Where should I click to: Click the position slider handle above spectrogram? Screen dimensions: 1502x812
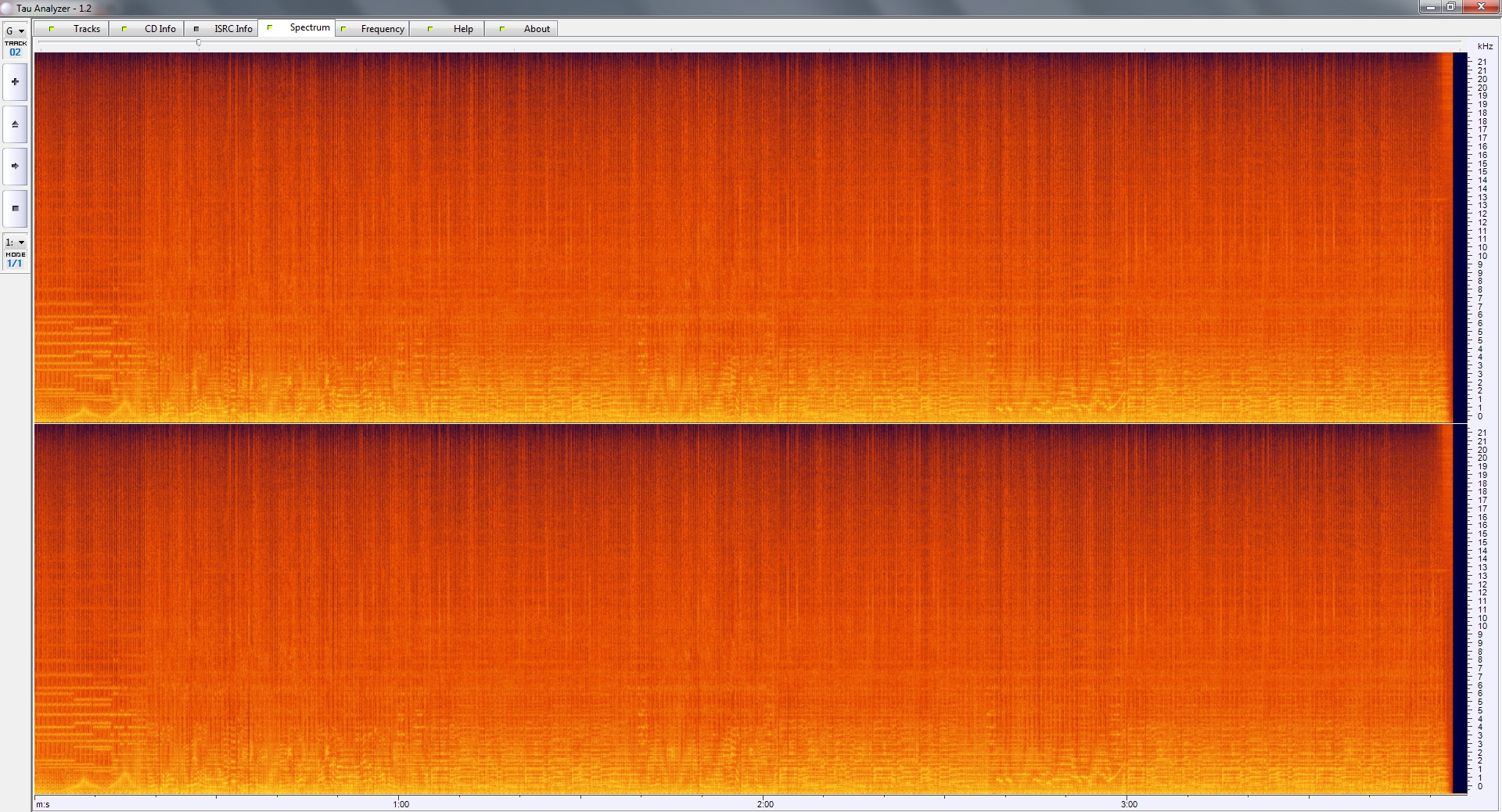(x=199, y=43)
